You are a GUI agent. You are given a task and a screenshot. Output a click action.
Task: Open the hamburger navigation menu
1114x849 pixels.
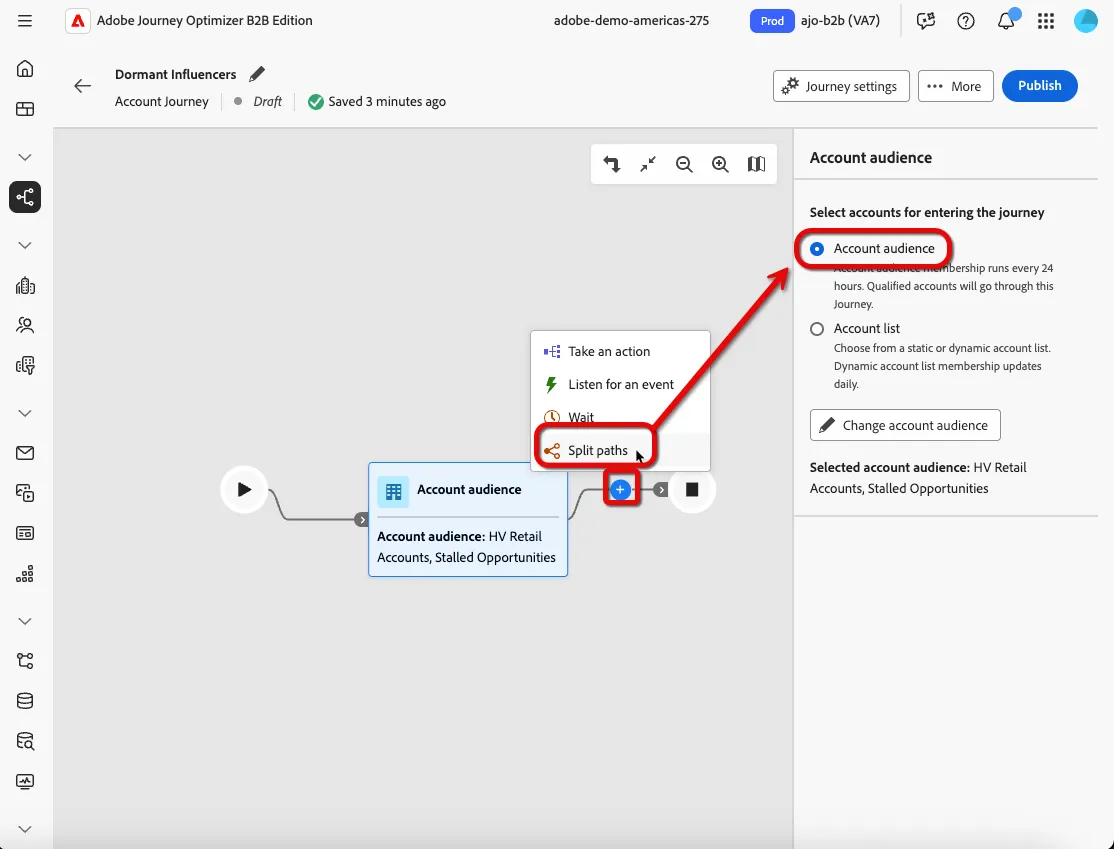tap(25, 21)
